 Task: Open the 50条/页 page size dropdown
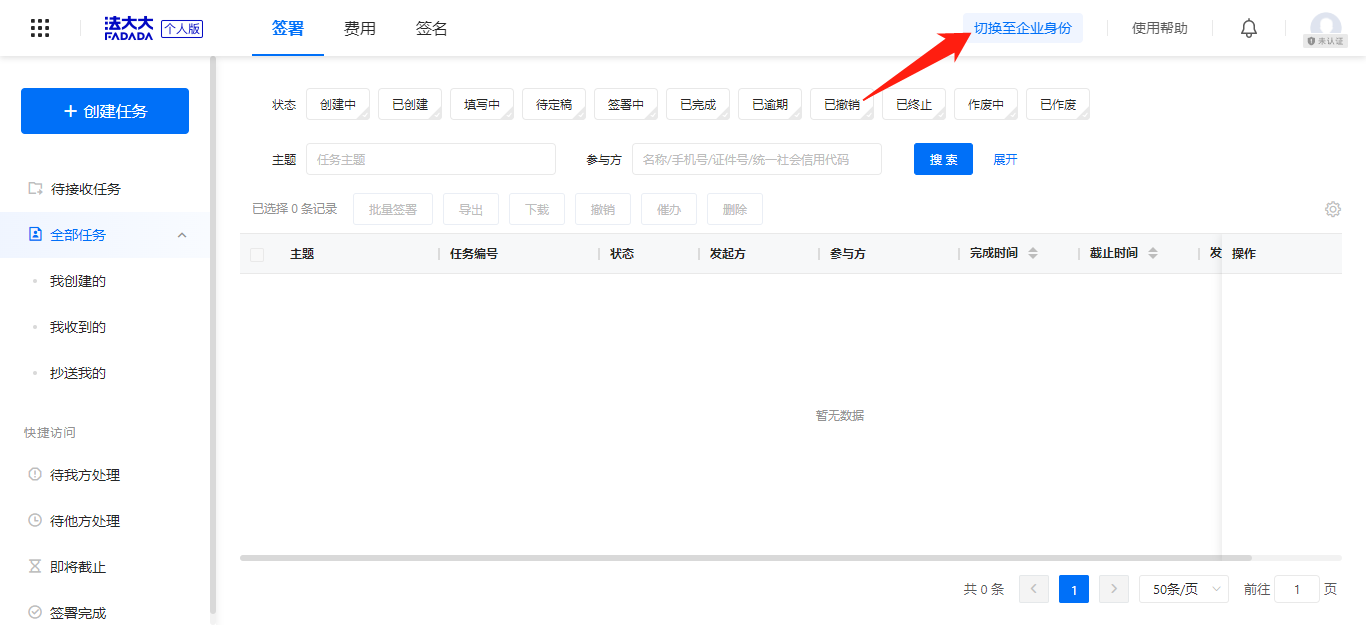tap(1184, 589)
